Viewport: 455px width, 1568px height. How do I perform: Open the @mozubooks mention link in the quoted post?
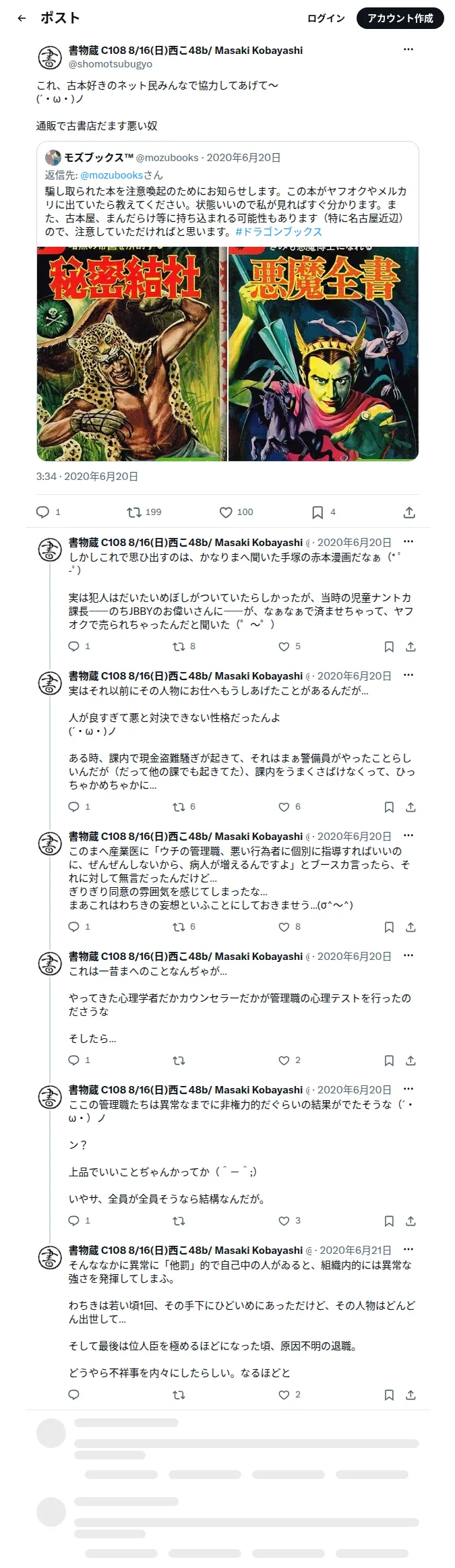111,175
